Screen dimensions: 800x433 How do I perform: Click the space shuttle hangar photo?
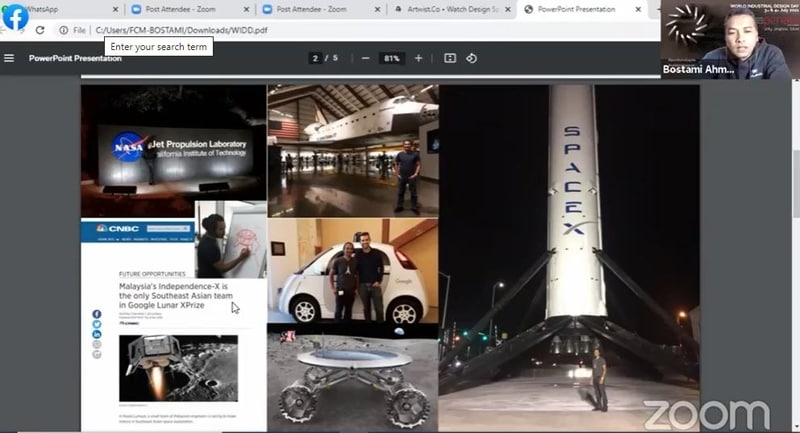pyautogui.click(x=353, y=150)
